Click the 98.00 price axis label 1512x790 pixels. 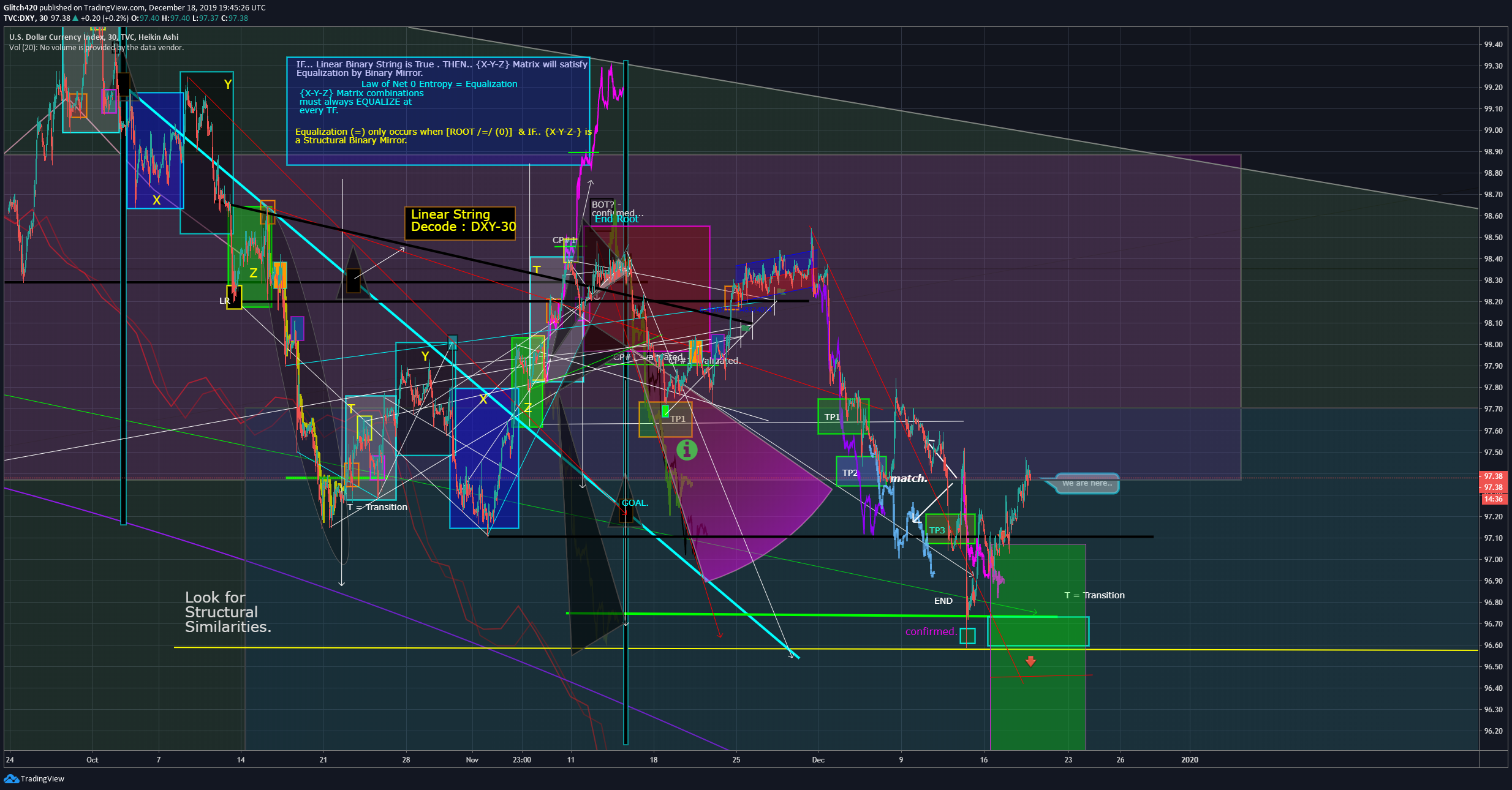pyautogui.click(x=1493, y=345)
